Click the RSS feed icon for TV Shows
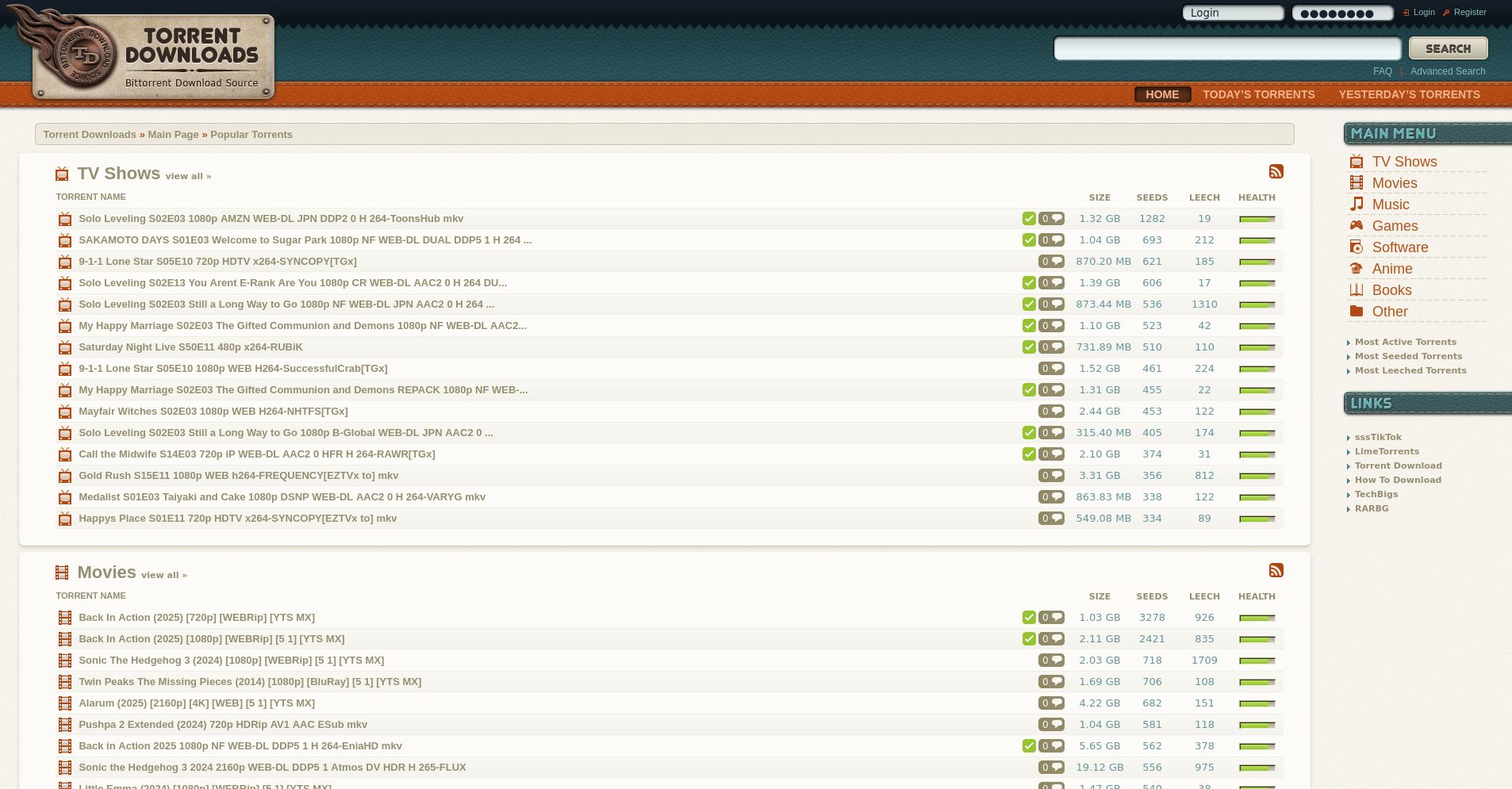Viewport: 1512px width, 789px height. (1276, 171)
